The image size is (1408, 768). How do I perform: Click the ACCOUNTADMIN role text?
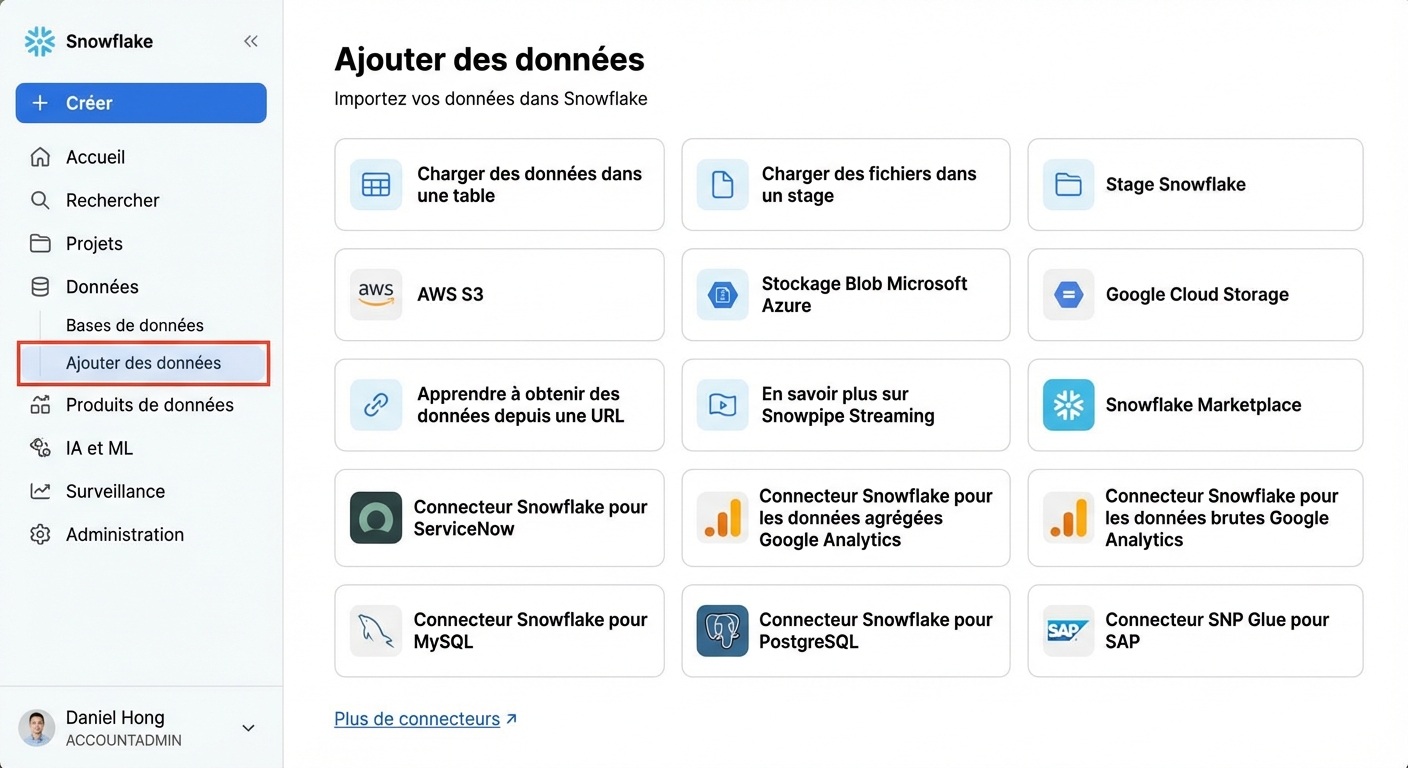(124, 741)
